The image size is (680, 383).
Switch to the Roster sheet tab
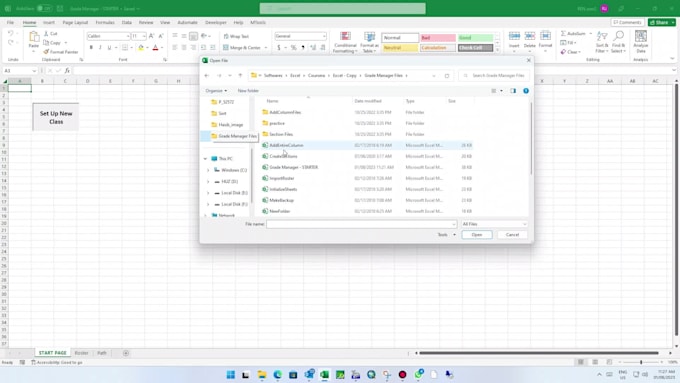coord(81,353)
